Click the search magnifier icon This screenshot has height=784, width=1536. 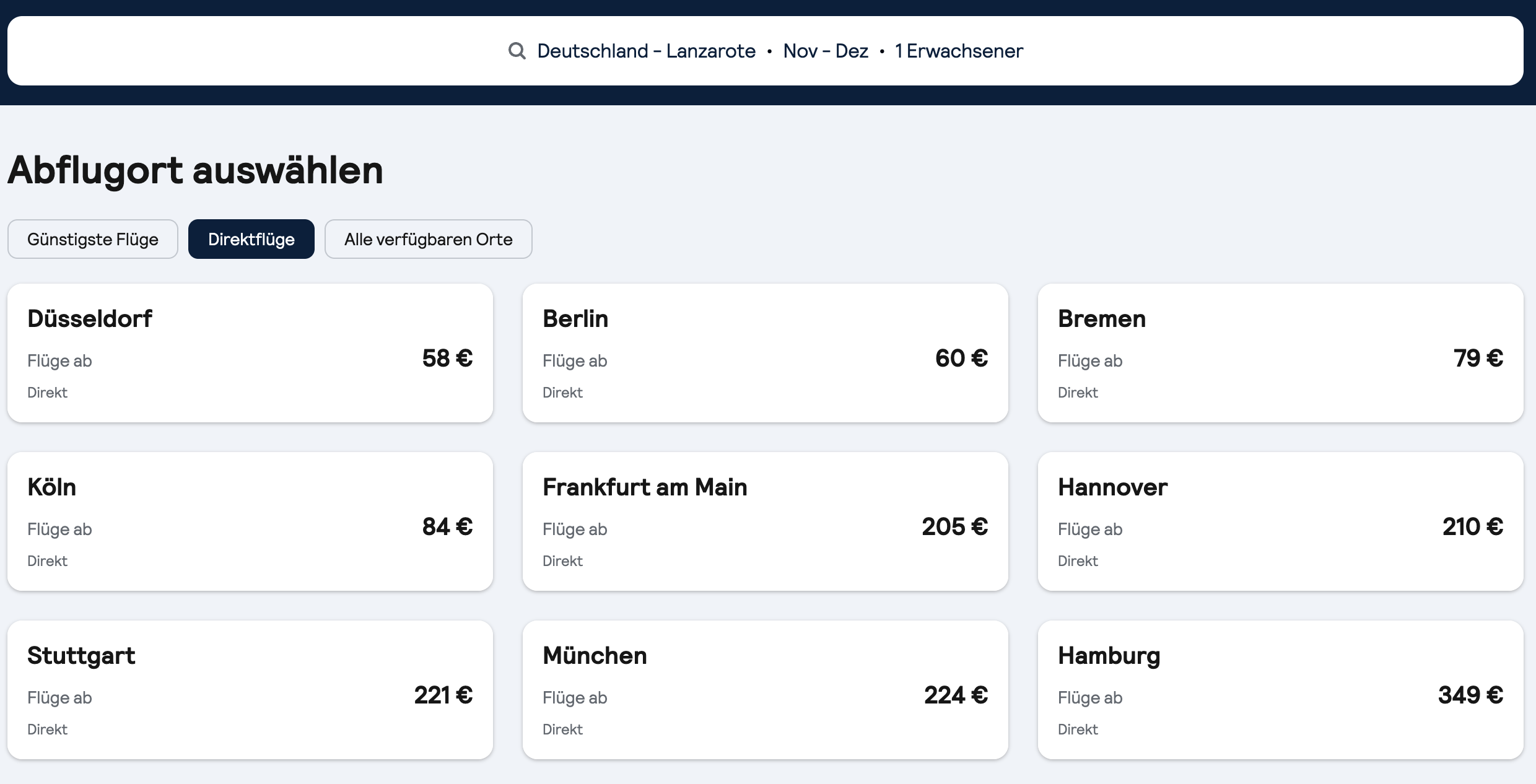click(517, 51)
